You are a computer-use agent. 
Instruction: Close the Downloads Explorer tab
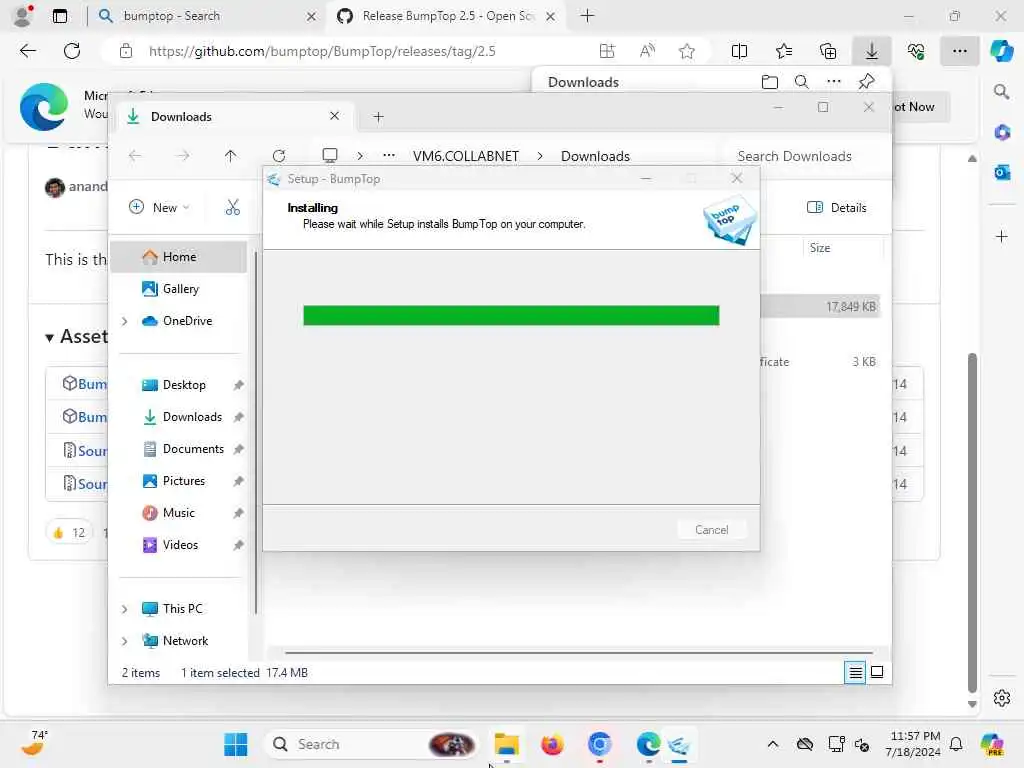[x=334, y=116]
